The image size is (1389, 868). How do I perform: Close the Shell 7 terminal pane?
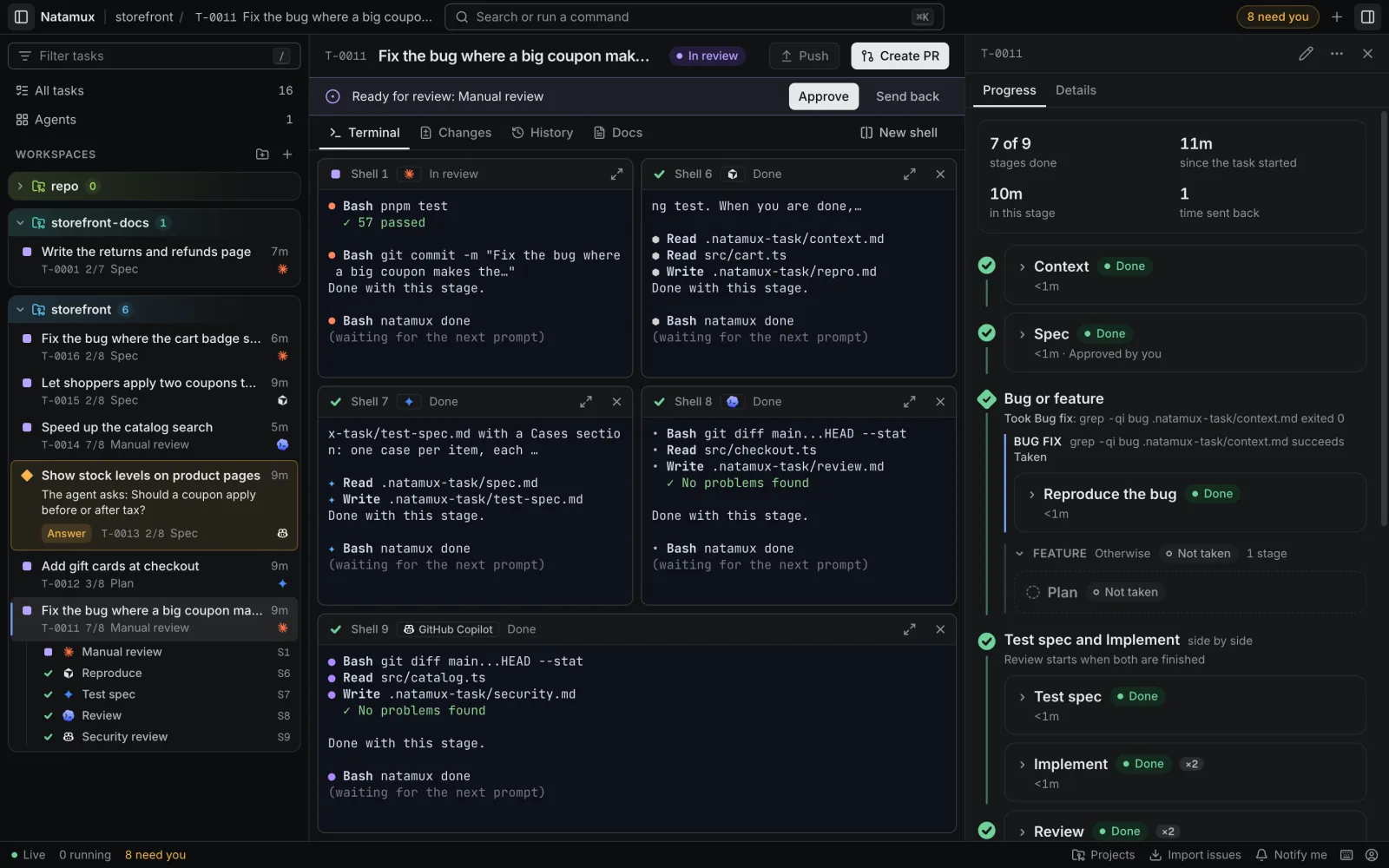coord(616,402)
